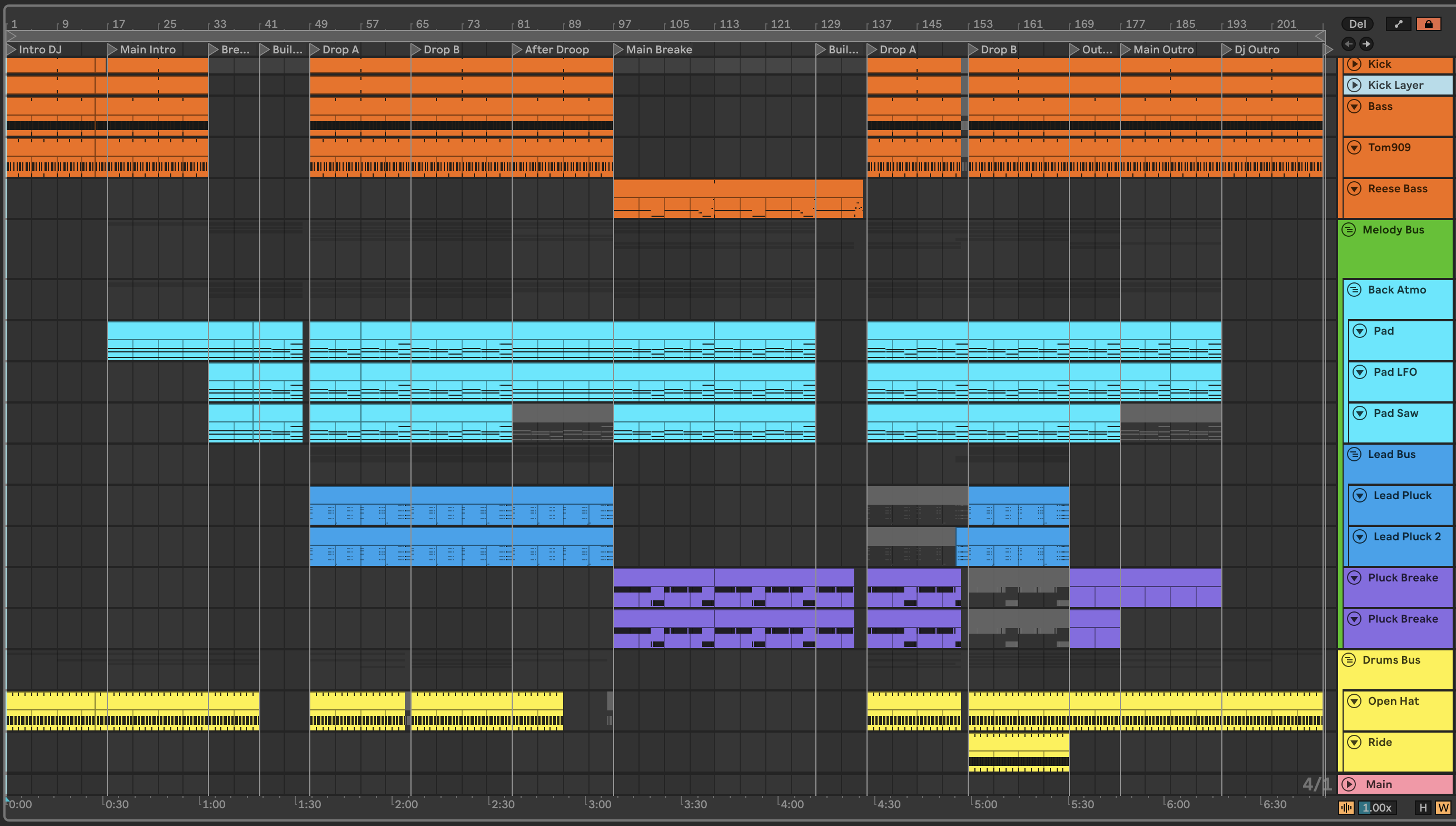Unfold the Kick track with its triangle

point(1354,64)
